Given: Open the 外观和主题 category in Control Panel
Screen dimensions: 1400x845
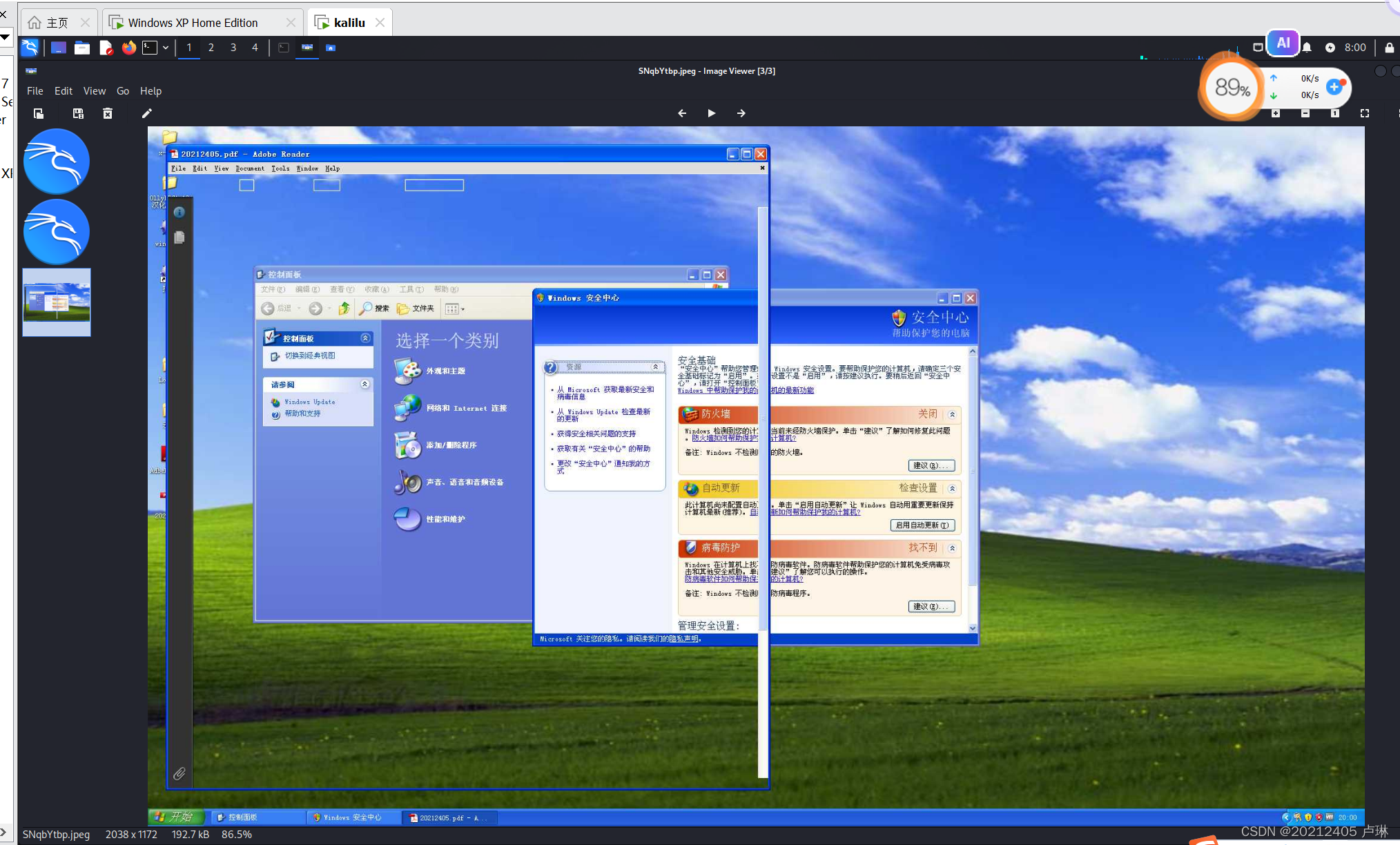Looking at the screenshot, I should pos(430,371).
